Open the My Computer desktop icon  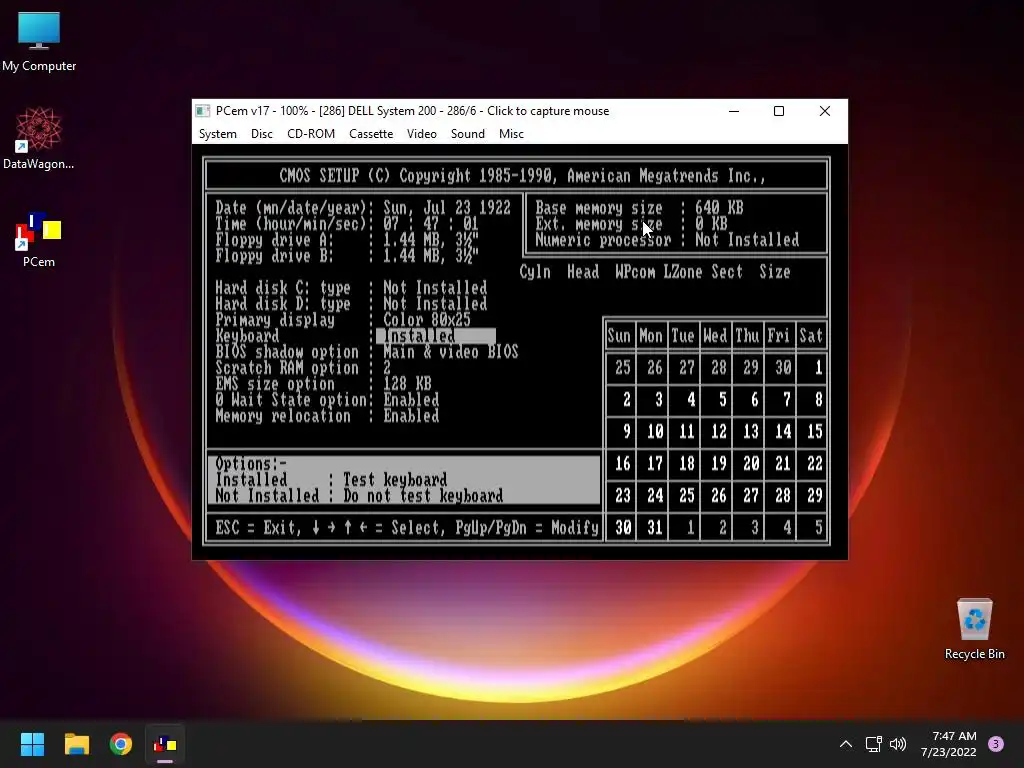click(39, 41)
